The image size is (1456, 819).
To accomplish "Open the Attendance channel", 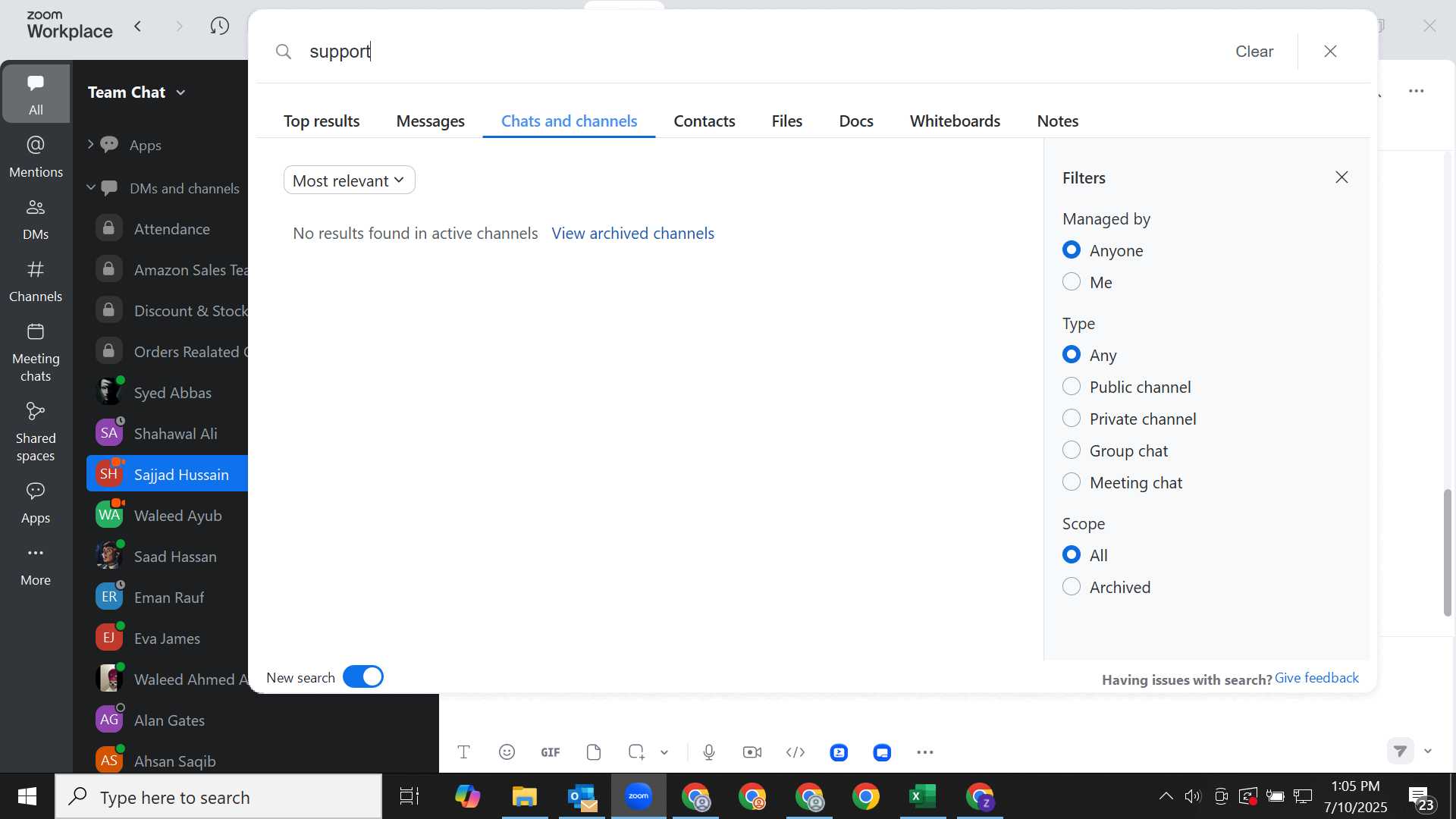I will pos(168,228).
